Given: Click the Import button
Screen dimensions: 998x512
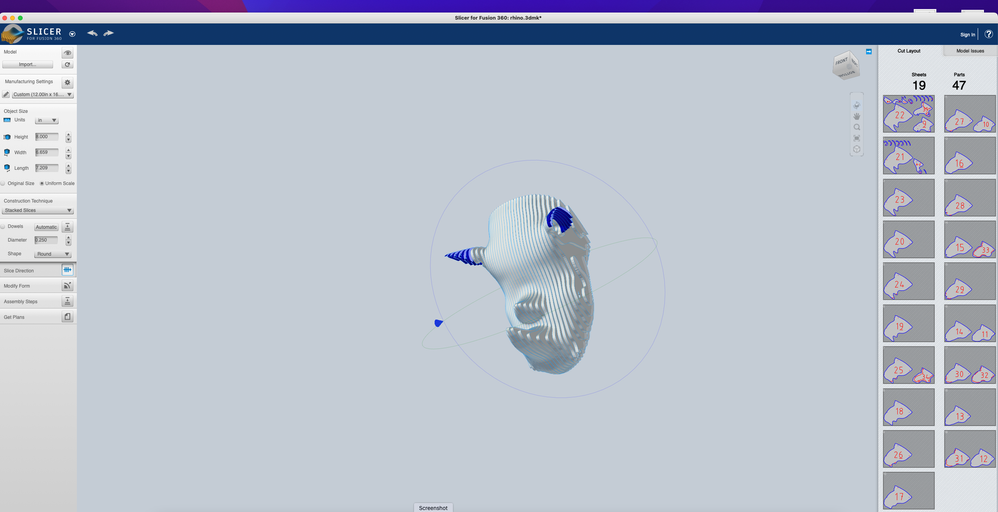Looking at the screenshot, I should click(28, 64).
